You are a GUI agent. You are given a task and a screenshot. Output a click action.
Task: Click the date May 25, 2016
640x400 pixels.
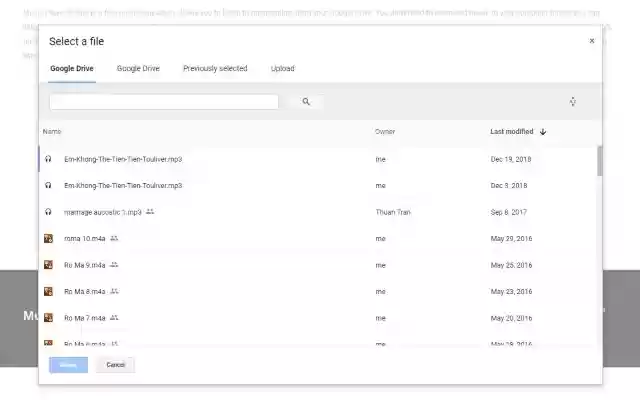point(511,265)
